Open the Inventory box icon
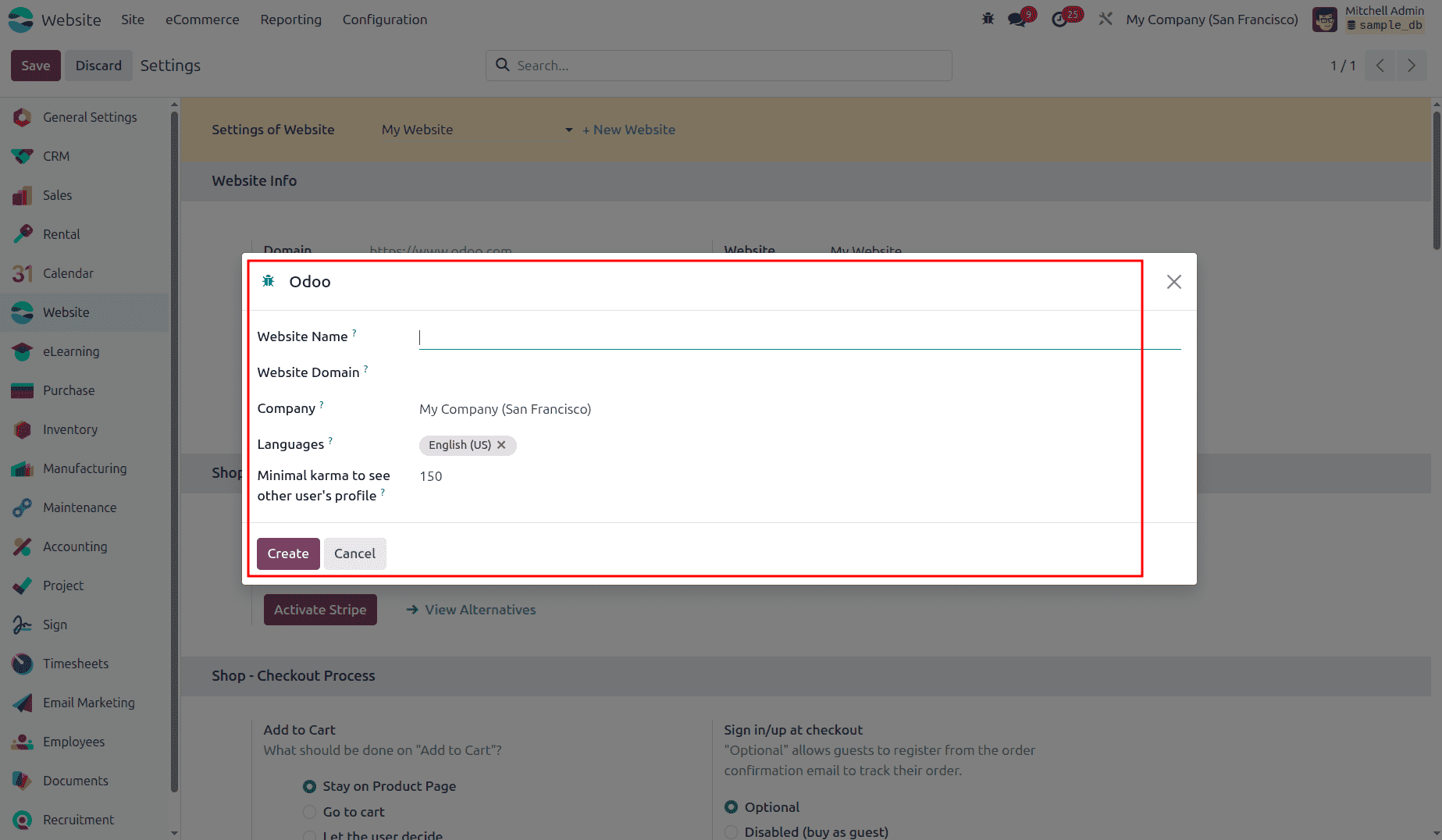Screen dimensions: 1442x840 coord(22,429)
